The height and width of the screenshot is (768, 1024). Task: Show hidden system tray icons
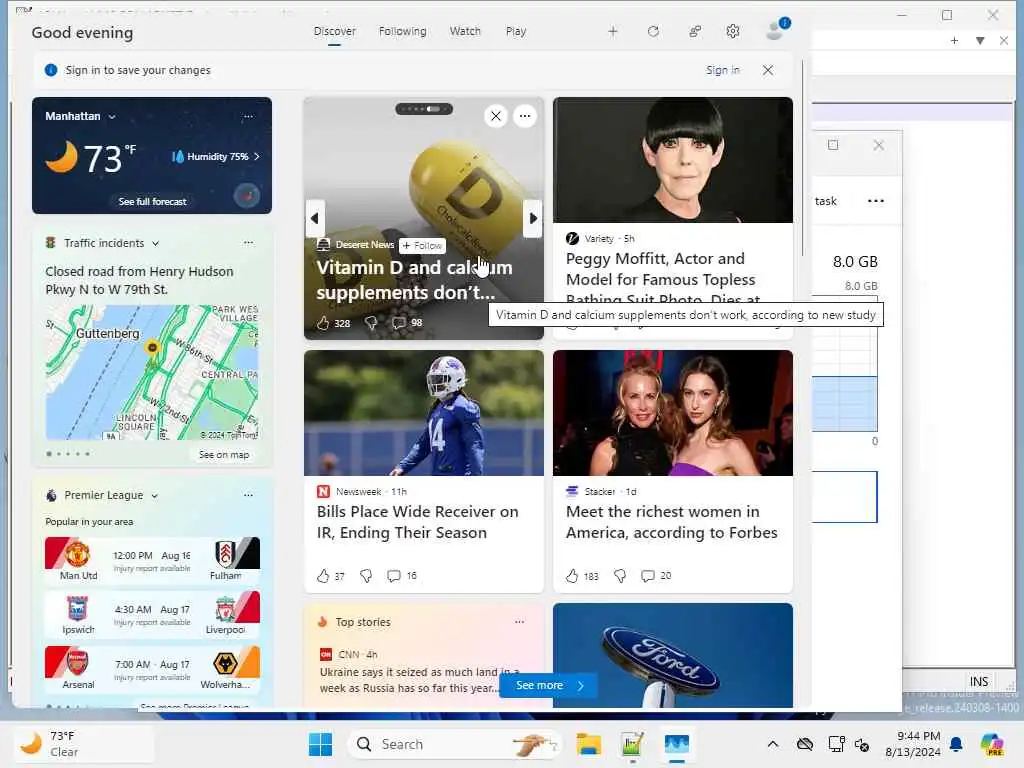[x=773, y=744]
